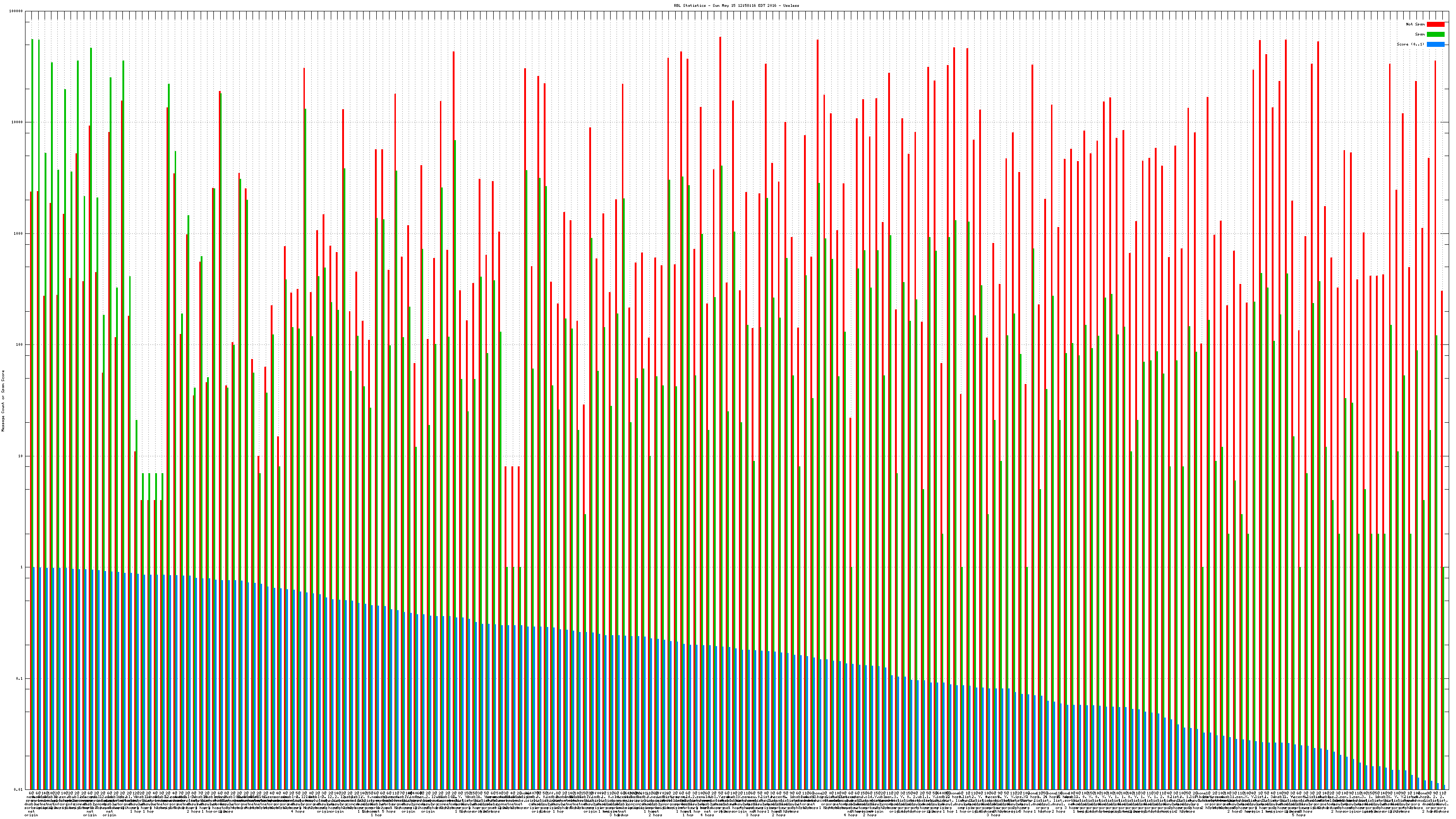The width and height of the screenshot is (1456, 819).
Task: Click the 0.01 y-axis tick label
Action: [19, 789]
